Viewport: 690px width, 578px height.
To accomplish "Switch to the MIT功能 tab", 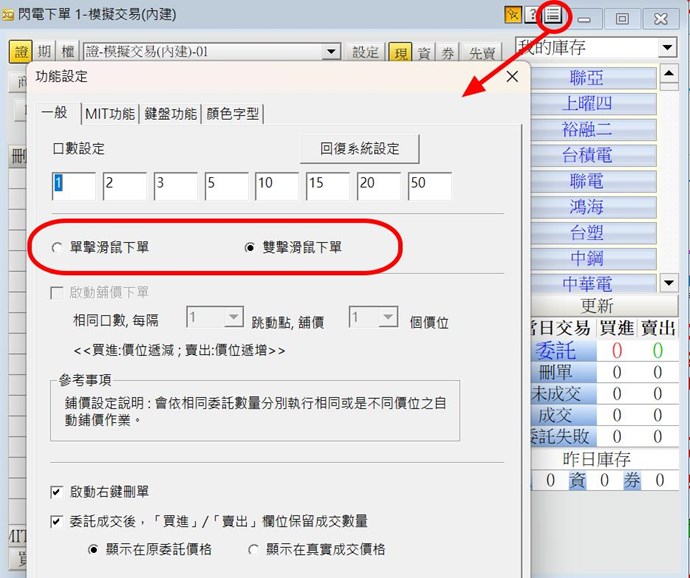I will click(108, 113).
